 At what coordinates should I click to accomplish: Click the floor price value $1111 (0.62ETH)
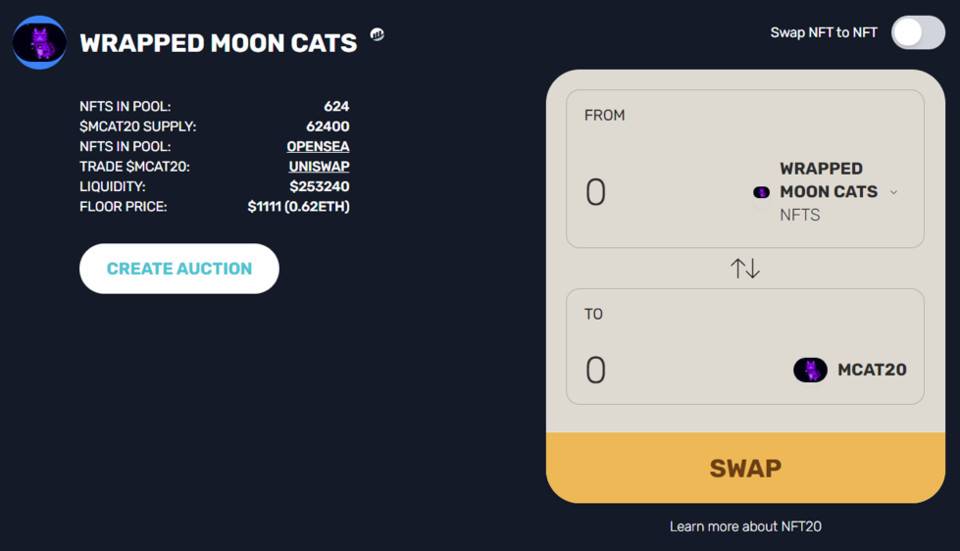pos(298,207)
